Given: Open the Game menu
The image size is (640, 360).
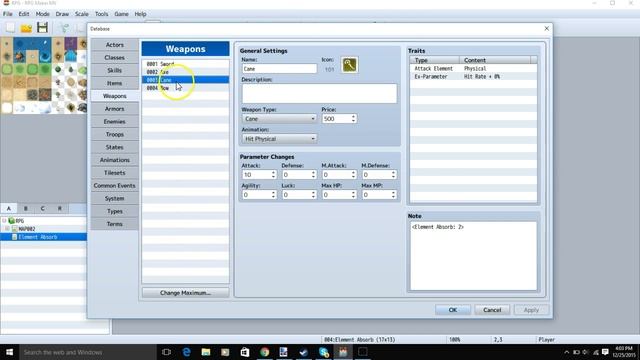Looking at the screenshot, I should click(121, 14).
